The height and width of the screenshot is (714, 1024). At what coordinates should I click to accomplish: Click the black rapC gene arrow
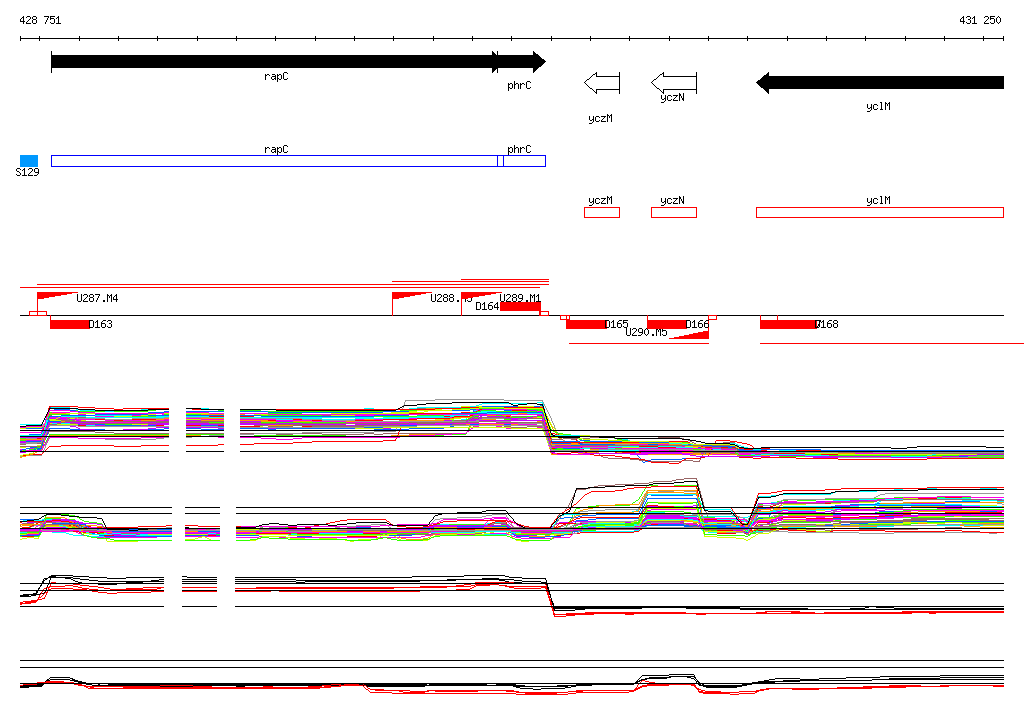(274, 62)
